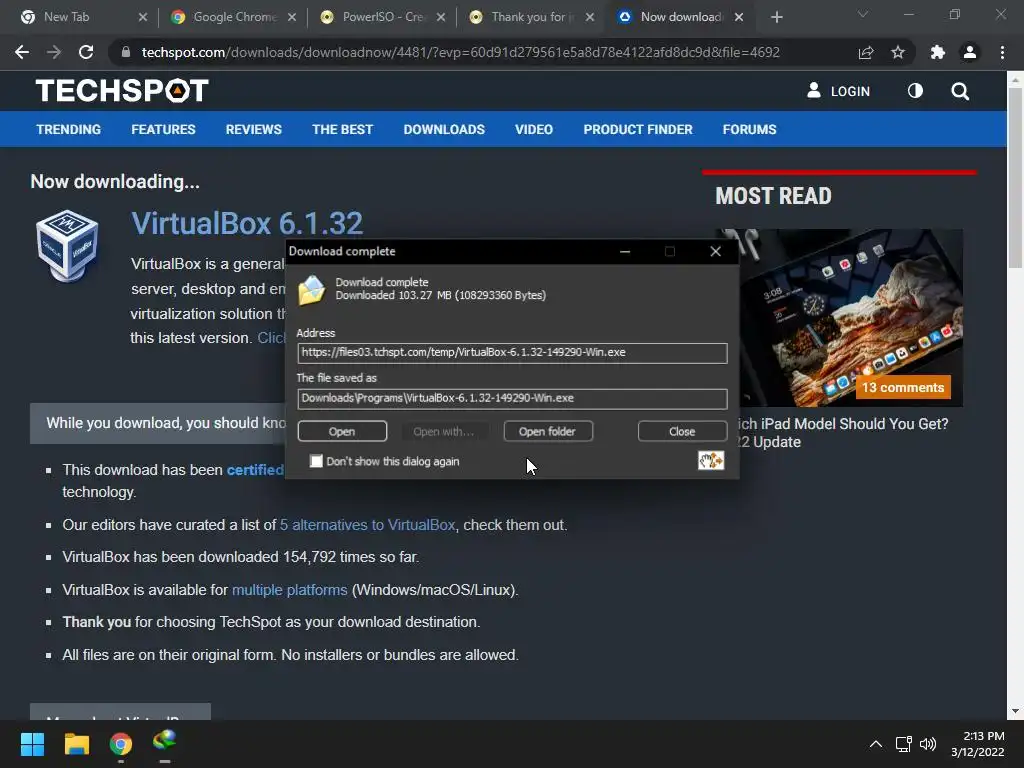Open THE BEST menu item
Screen dimensions: 1024x768
pos(342,129)
